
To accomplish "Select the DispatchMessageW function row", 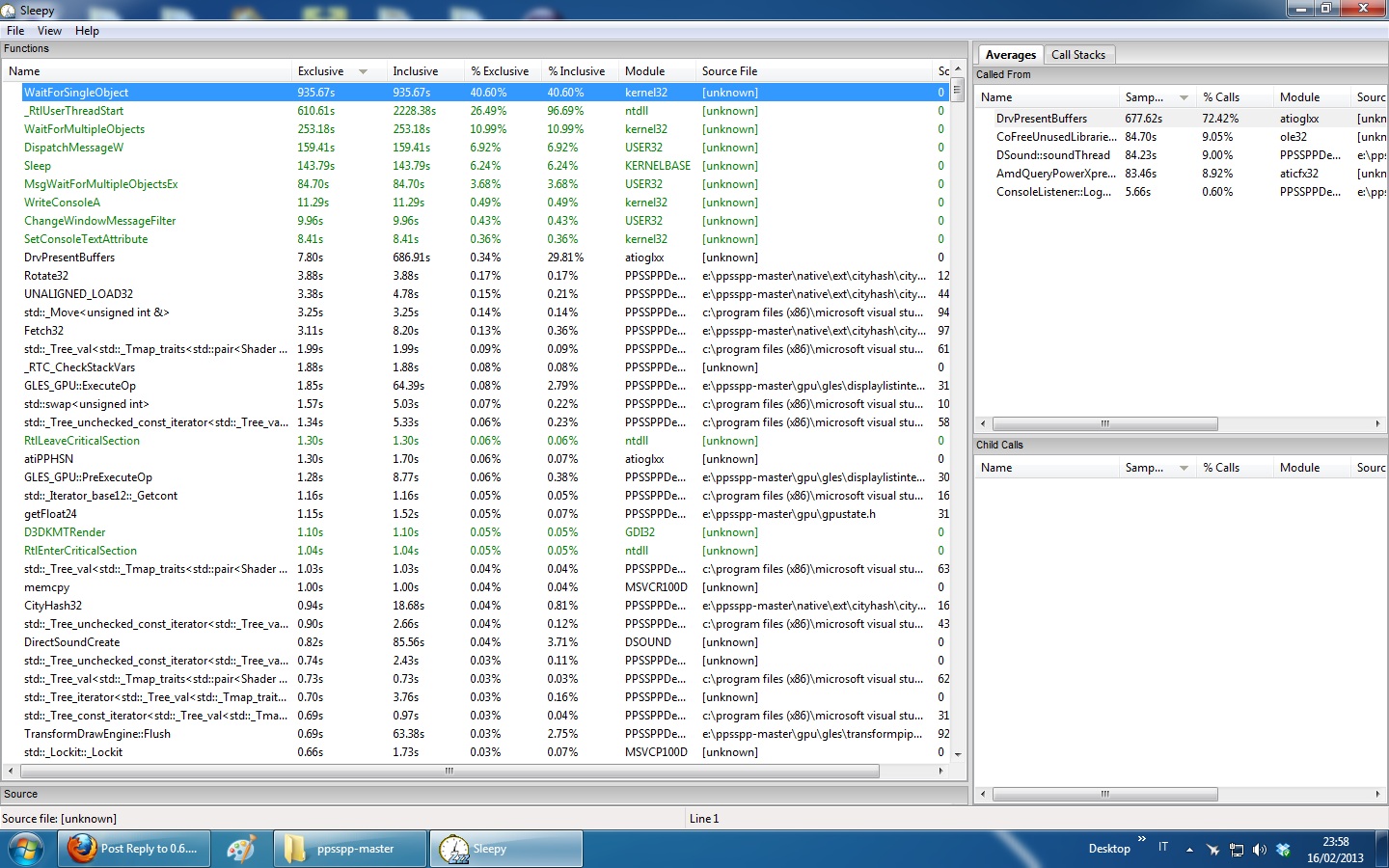I will point(73,148).
